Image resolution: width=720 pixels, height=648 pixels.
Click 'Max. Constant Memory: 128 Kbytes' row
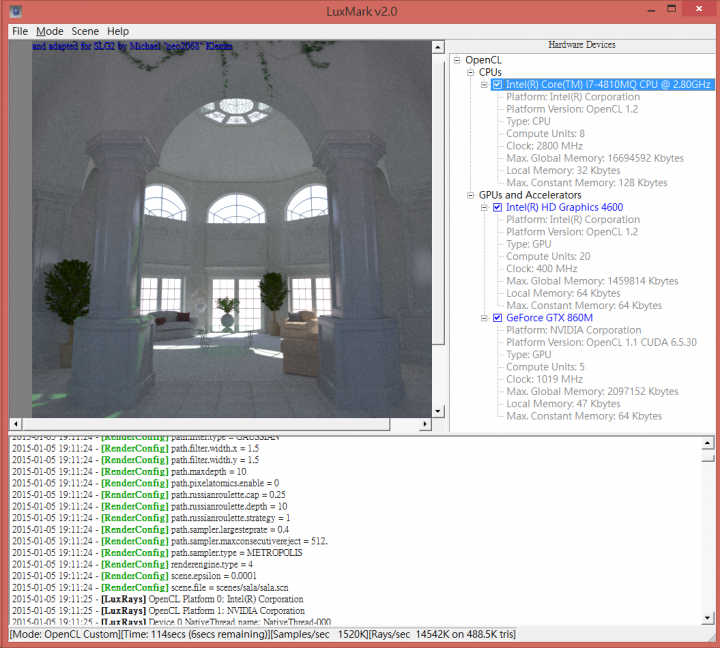click(586, 183)
